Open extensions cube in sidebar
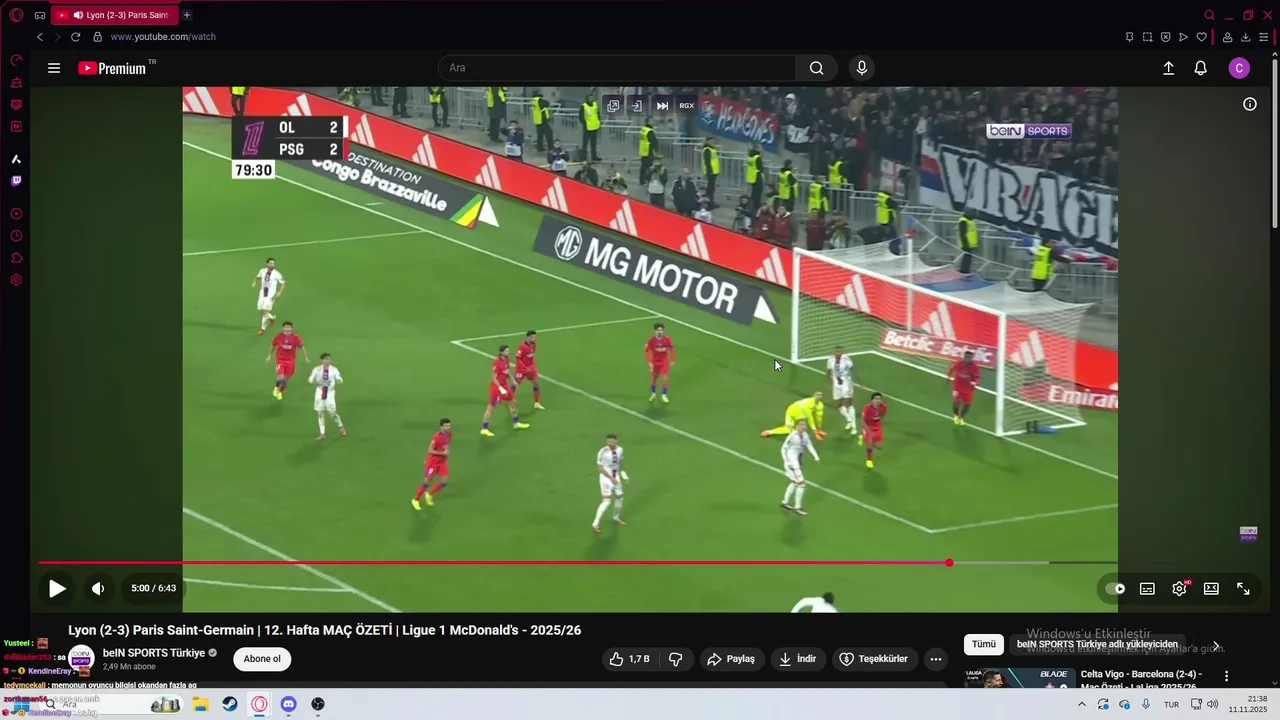The width and height of the screenshot is (1280, 720). click(16, 258)
